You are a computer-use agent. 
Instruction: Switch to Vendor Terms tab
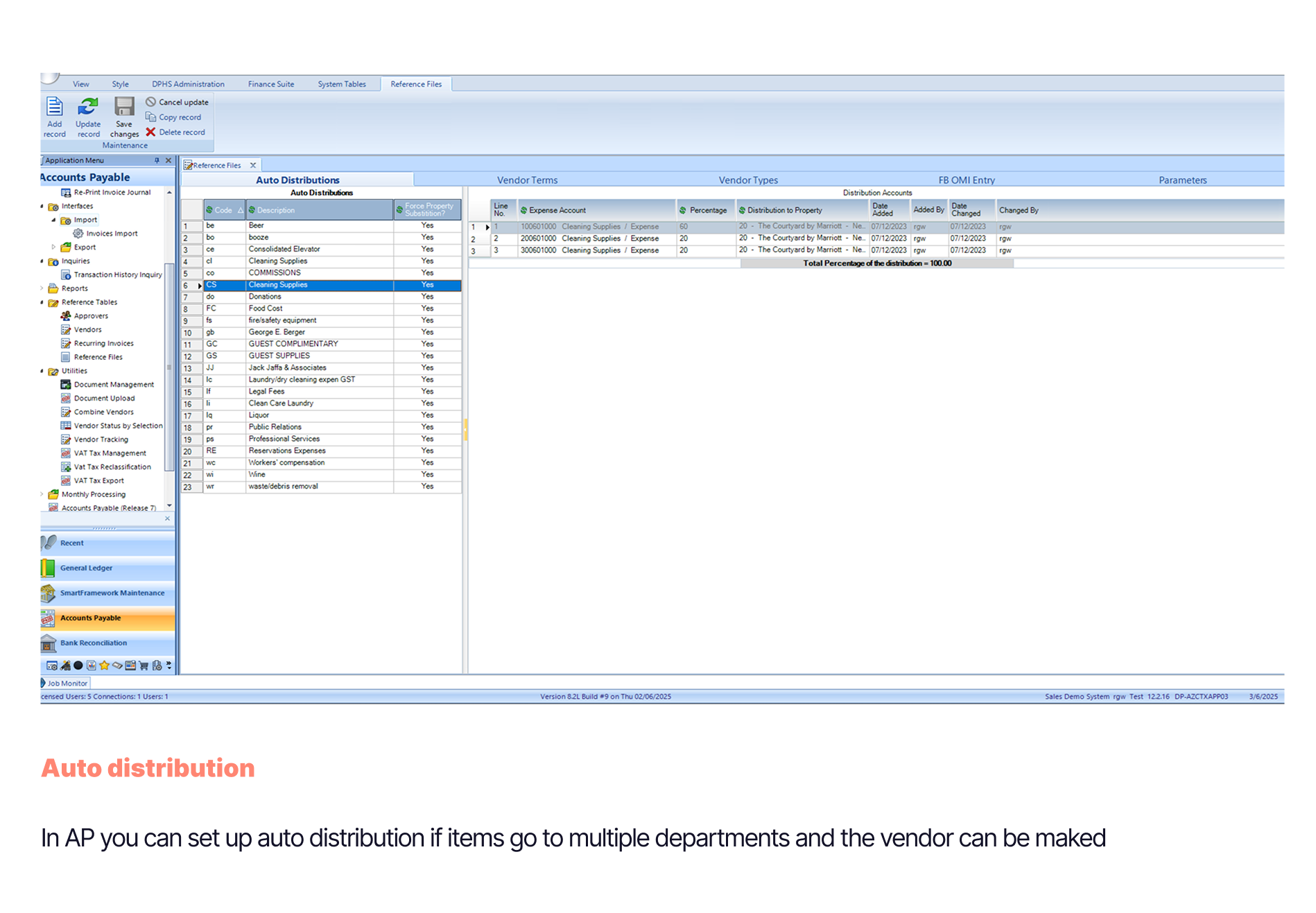527,180
